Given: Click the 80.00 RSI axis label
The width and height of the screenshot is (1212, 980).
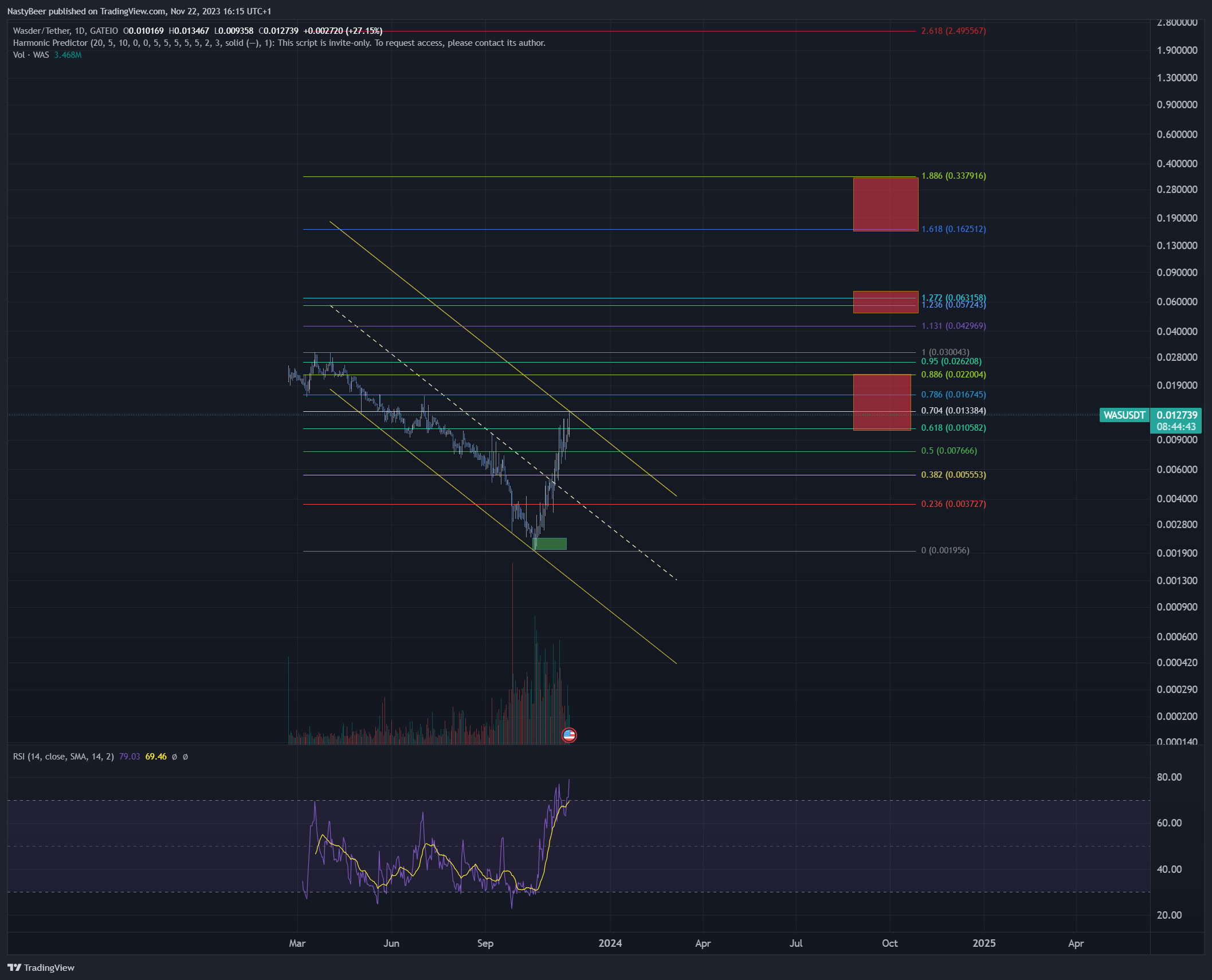Looking at the screenshot, I should (x=1169, y=777).
